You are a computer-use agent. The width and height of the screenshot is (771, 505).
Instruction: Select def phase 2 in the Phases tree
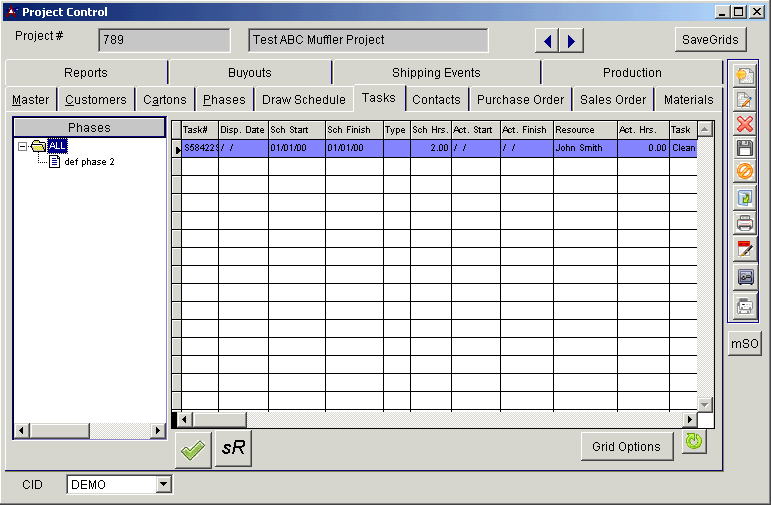[89, 162]
